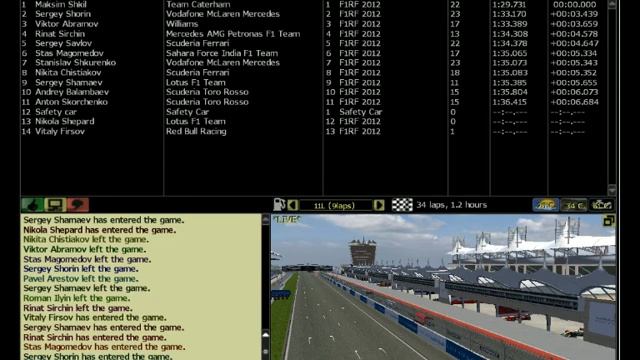Click the checkered flag race length icon
Image resolution: width=640 pixels, height=360 pixels.
click(x=402, y=205)
